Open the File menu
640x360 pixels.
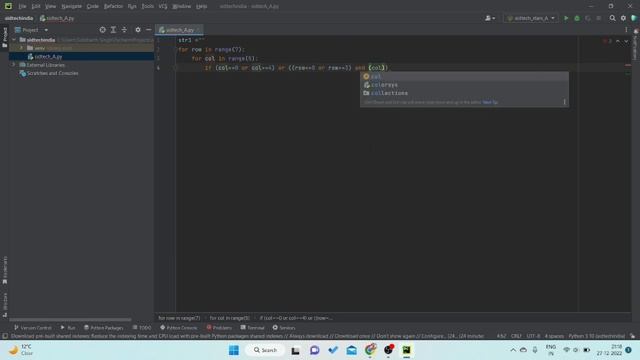pos(22,6)
